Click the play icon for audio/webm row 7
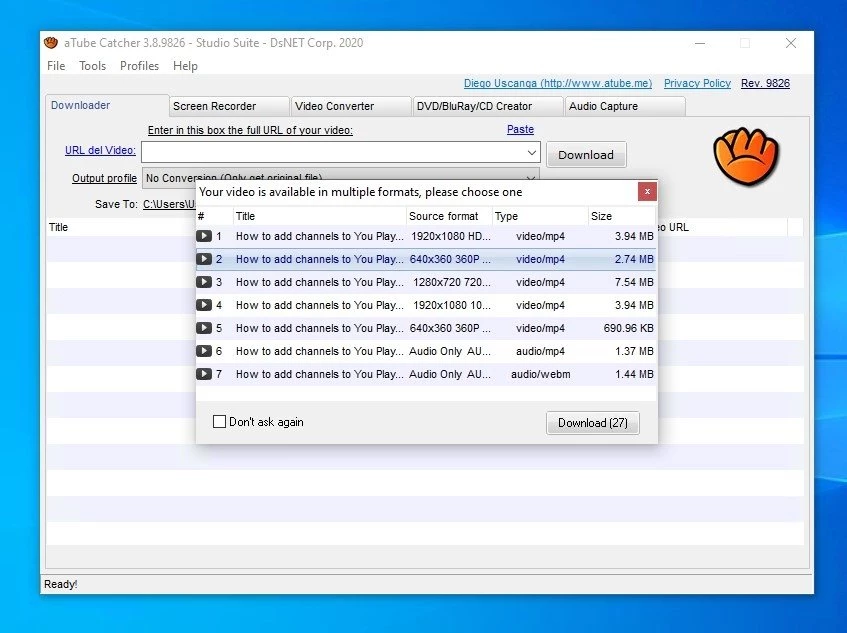The width and height of the screenshot is (847, 633). pyautogui.click(x=204, y=375)
